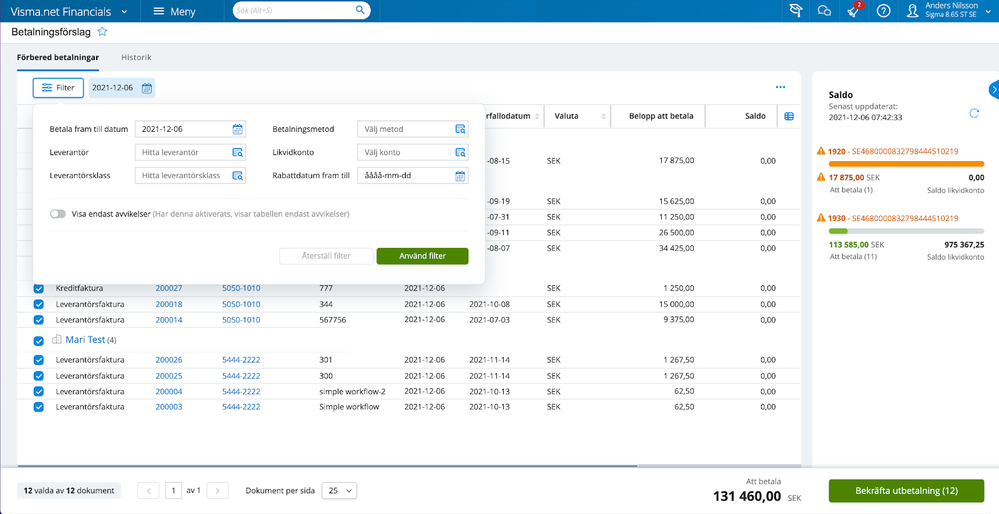Click the Använd filter button
999x514 pixels.
tap(422, 256)
